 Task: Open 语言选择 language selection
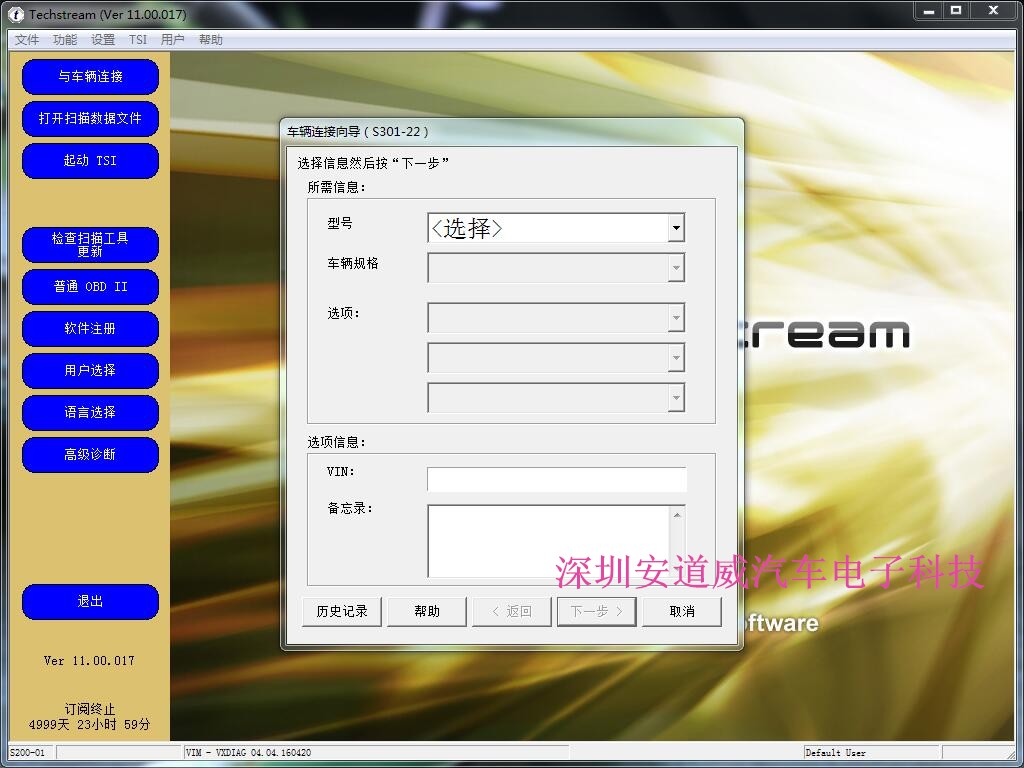90,412
